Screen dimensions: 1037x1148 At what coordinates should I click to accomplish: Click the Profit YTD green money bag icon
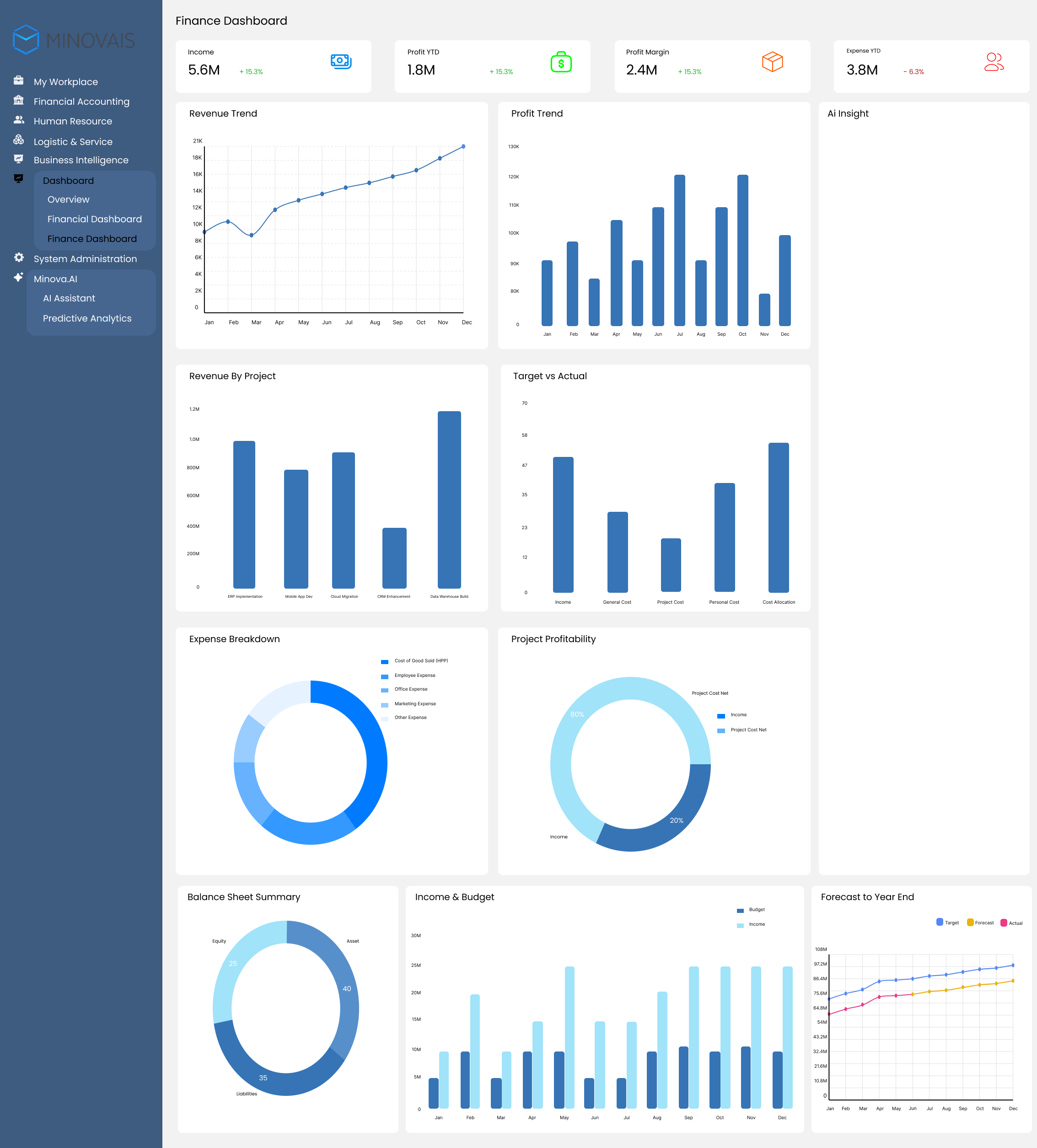[x=560, y=62]
